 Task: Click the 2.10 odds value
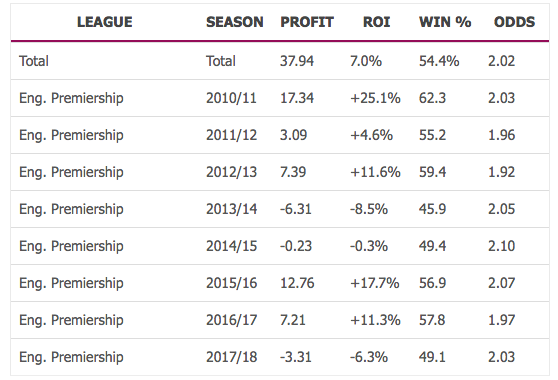(501, 246)
